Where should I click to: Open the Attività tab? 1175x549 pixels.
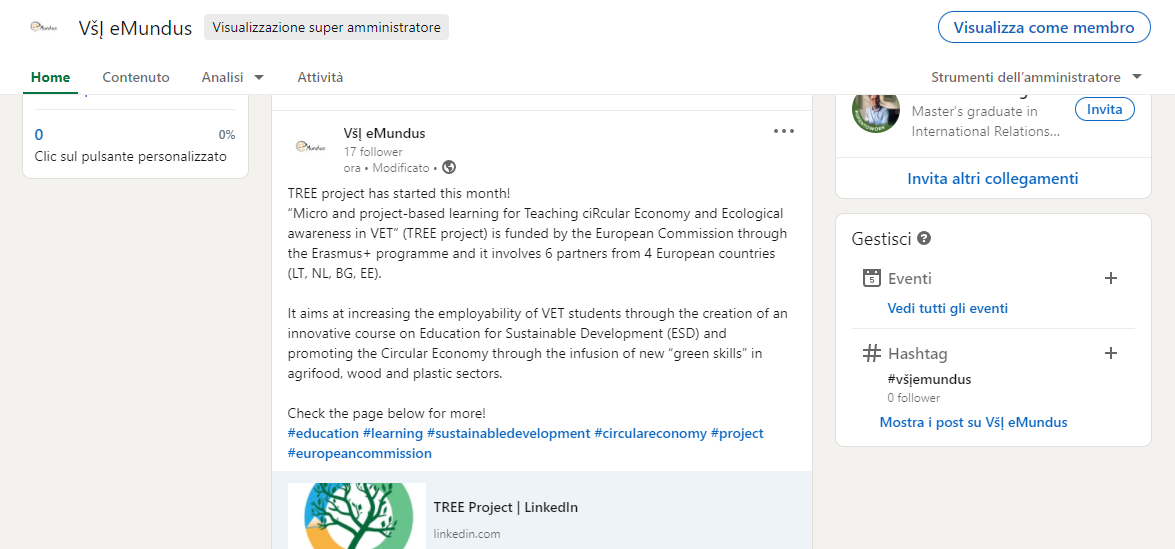click(320, 77)
